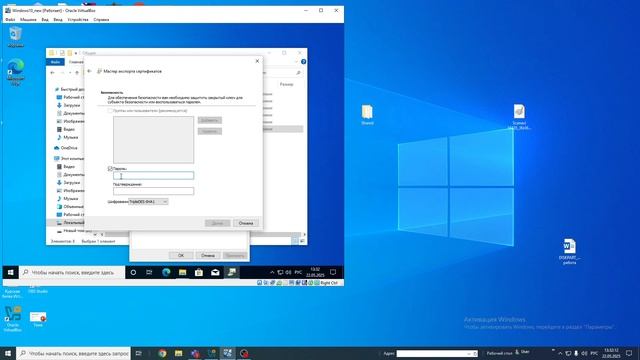Go back in the certificate export wizard

[x=89, y=71]
